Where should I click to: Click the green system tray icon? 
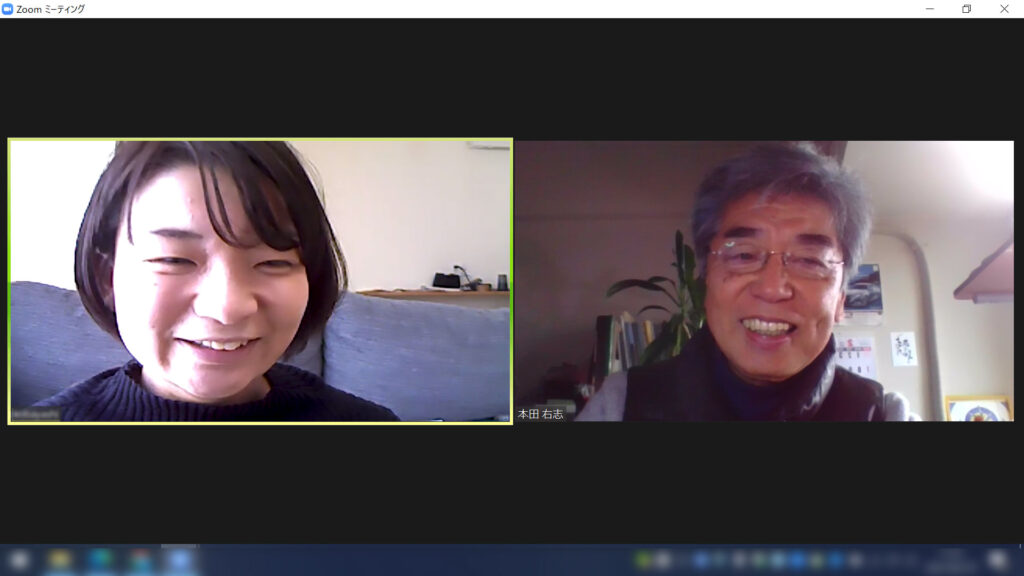click(x=645, y=560)
